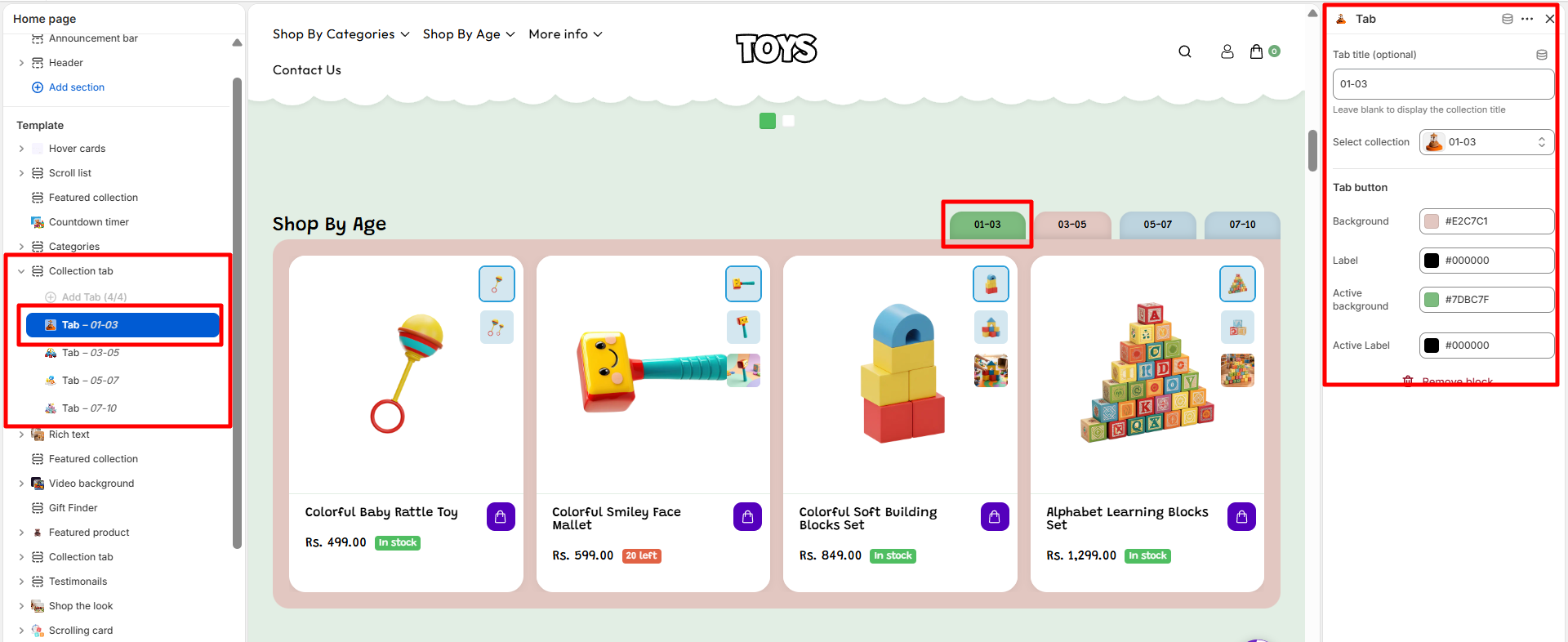Screen dimensions: 1568x642
Task: Select the first green slideshow dot
Action: (768, 121)
